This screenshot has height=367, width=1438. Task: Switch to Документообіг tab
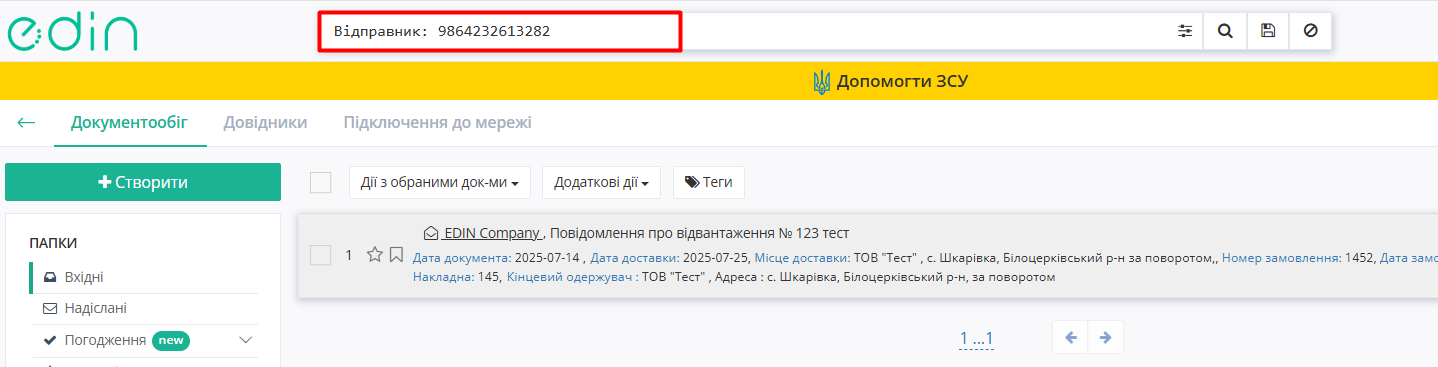coord(129,122)
